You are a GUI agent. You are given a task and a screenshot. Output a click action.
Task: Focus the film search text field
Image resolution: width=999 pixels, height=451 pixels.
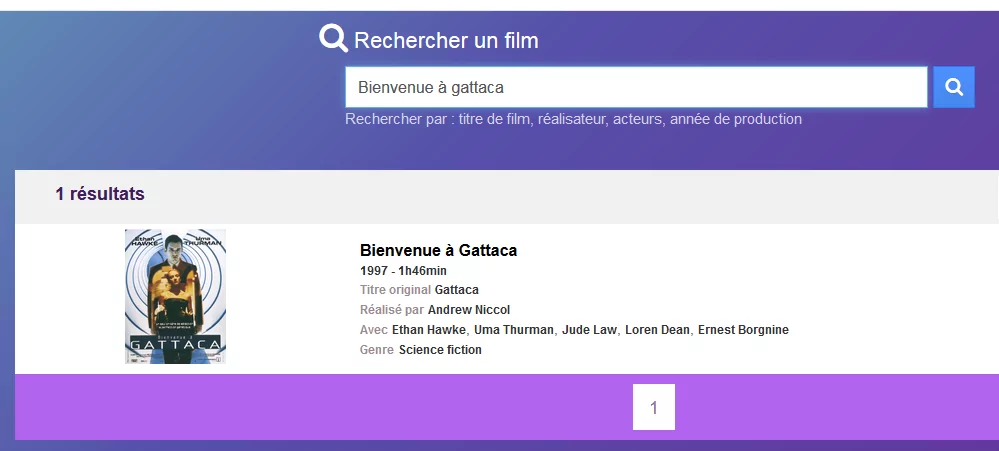pyautogui.click(x=636, y=87)
